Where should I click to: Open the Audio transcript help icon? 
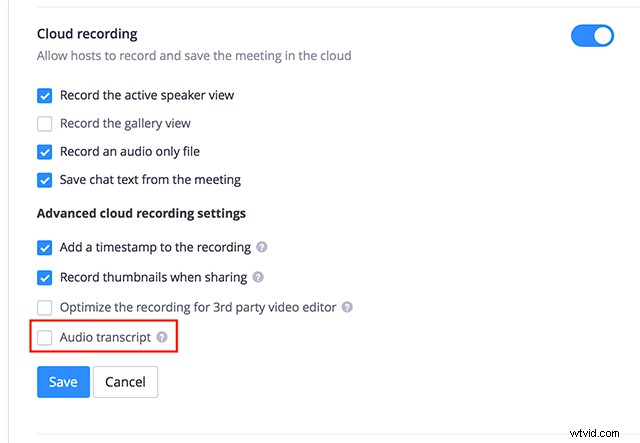pyautogui.click(x=162, y=337)
